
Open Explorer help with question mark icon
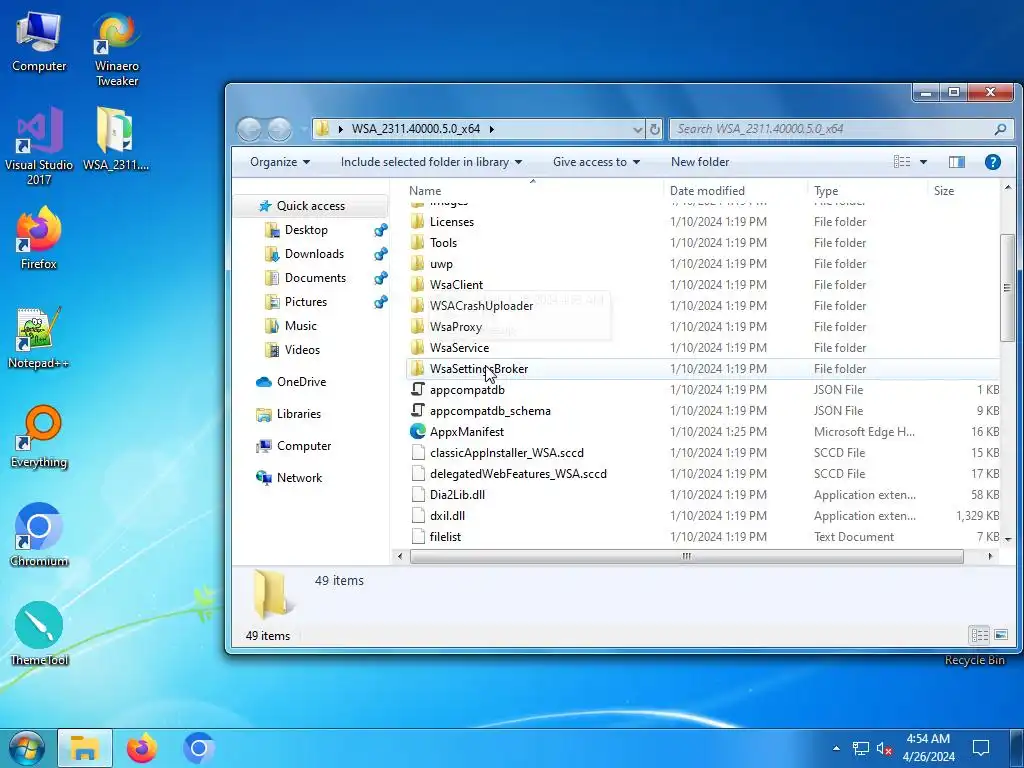pyautogui.click(x=993, y=162)
